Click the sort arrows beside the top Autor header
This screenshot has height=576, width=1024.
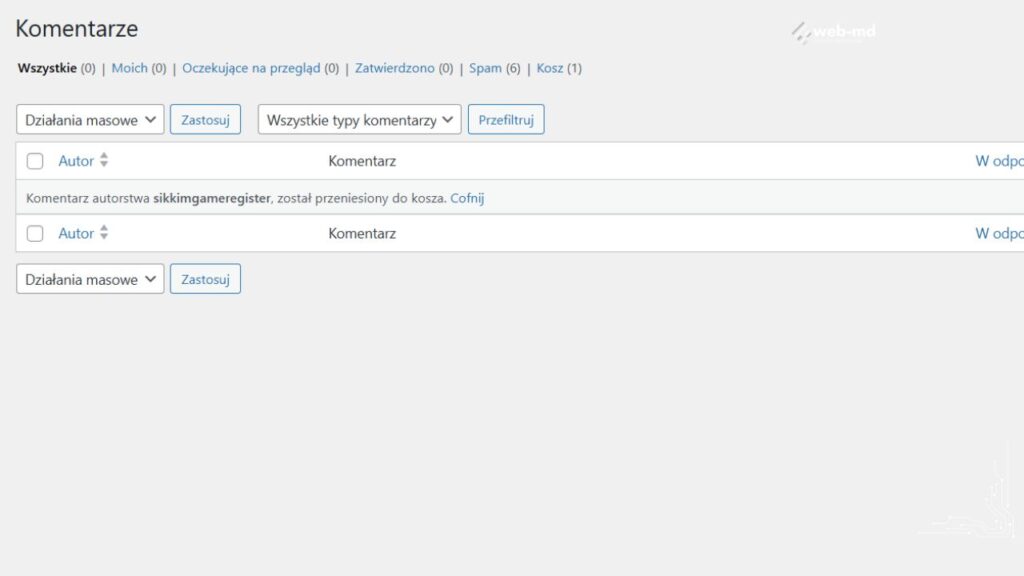click(x=104, y=160)
